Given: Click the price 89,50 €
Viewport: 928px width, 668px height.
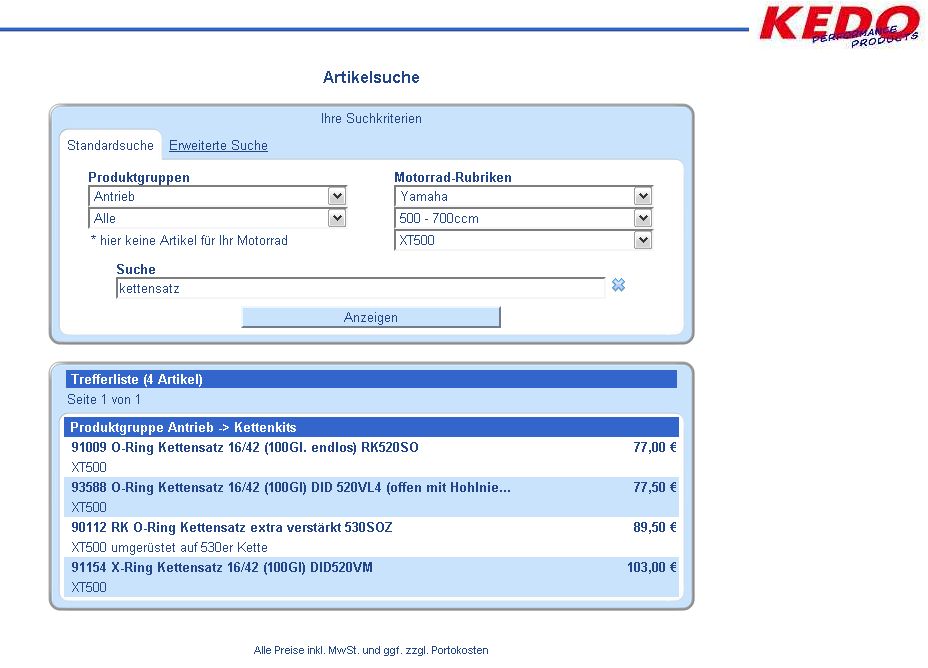Looking at the screenshot, I should [x=655, y=527].
